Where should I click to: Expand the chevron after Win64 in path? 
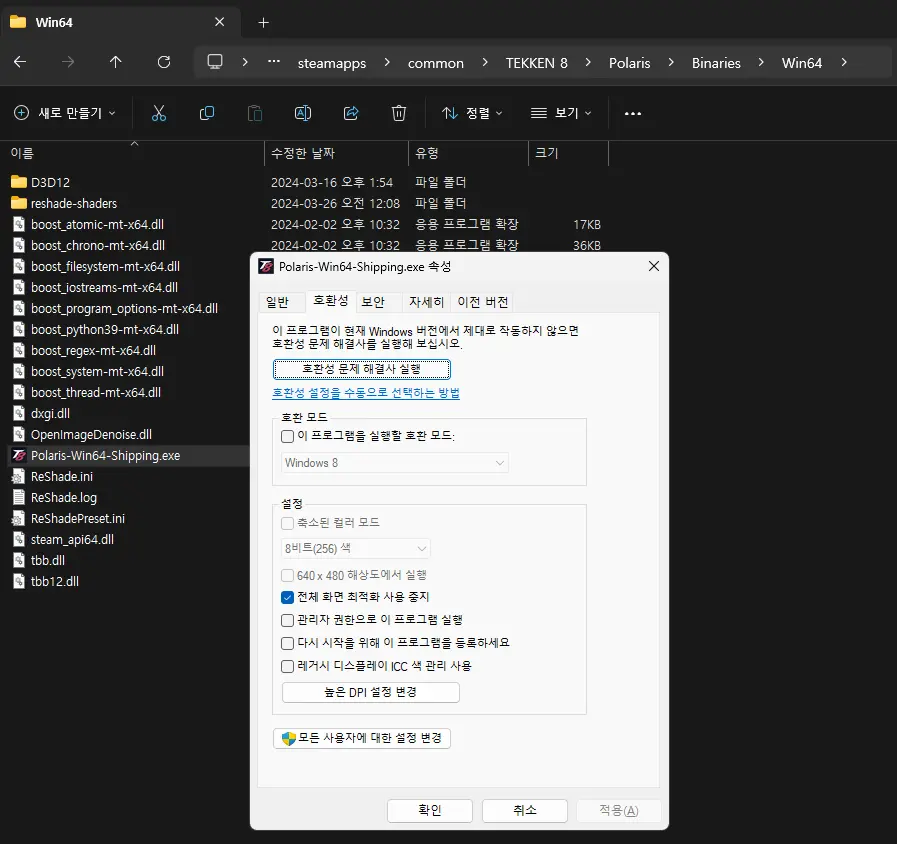point(844,62)
